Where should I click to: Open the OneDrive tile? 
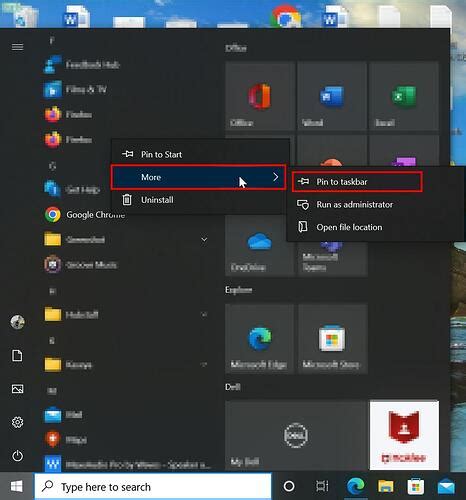click(x=260, y=246)
